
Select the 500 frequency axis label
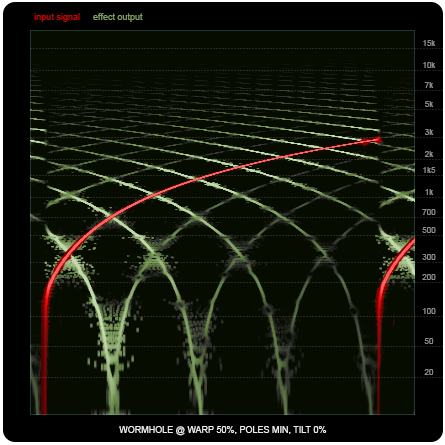(429, 230)
